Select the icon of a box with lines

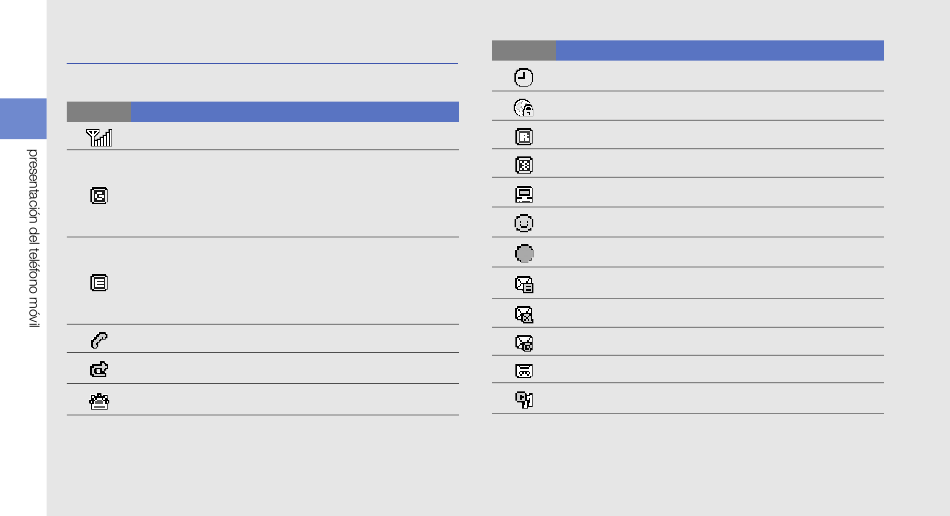click(99, 283)
